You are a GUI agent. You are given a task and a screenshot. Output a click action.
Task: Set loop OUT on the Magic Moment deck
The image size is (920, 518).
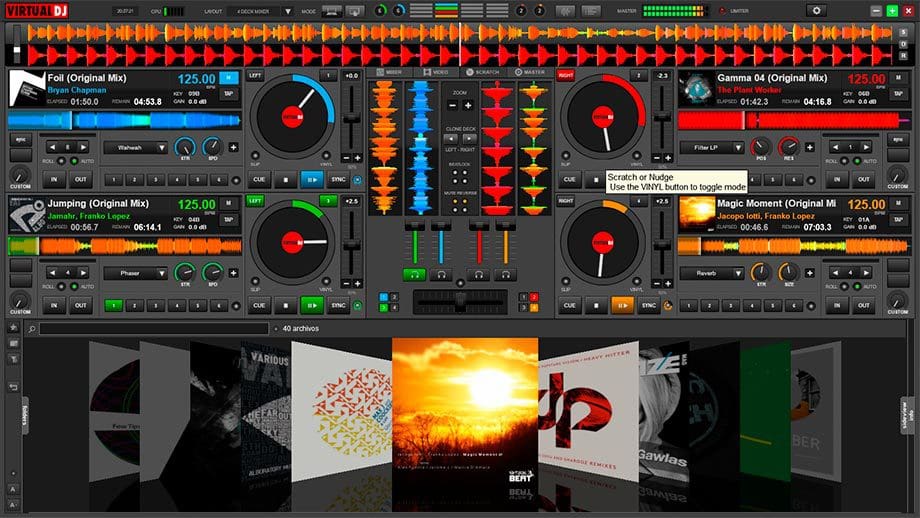click(864, 305)
